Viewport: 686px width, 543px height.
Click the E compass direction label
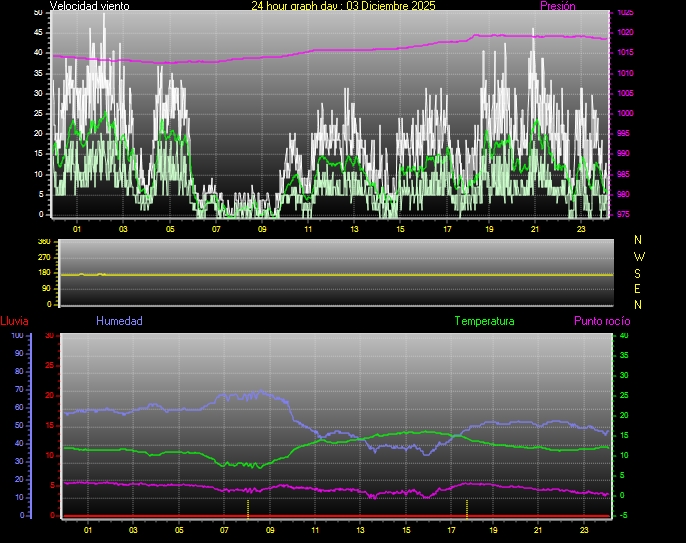tap(639, 288)
